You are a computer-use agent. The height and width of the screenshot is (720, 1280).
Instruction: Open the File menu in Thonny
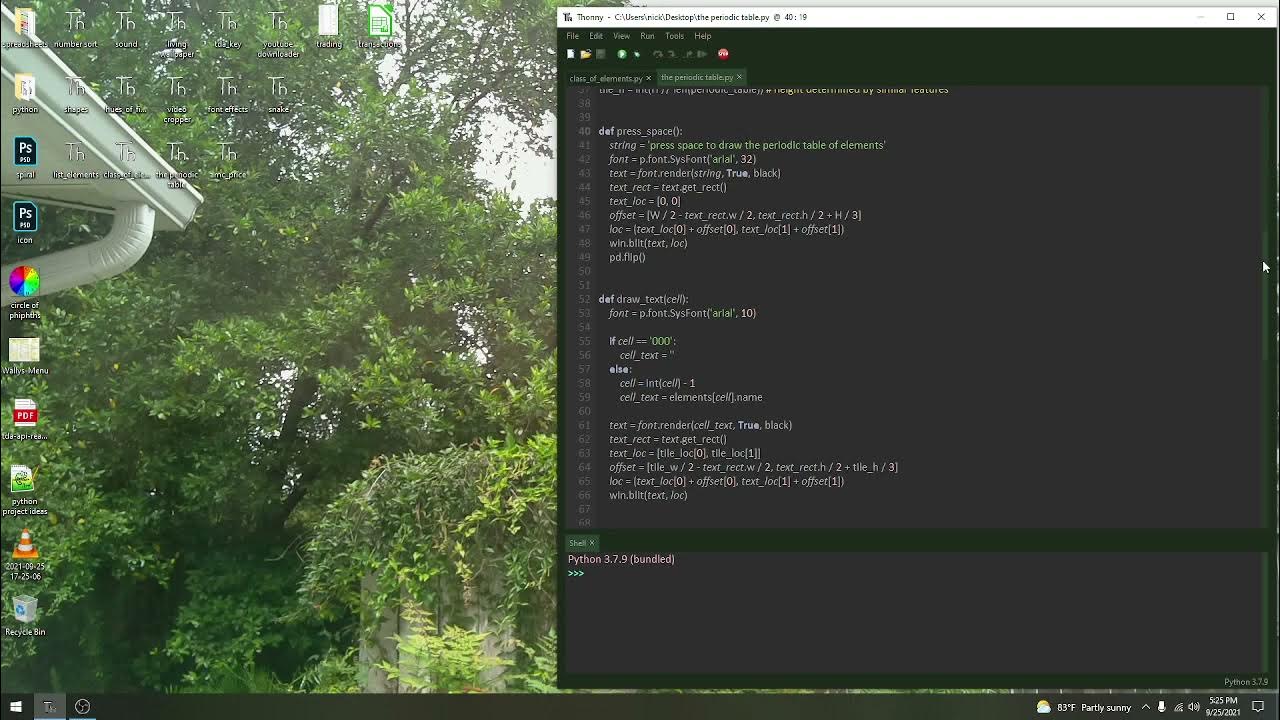(x=573, y=36)
